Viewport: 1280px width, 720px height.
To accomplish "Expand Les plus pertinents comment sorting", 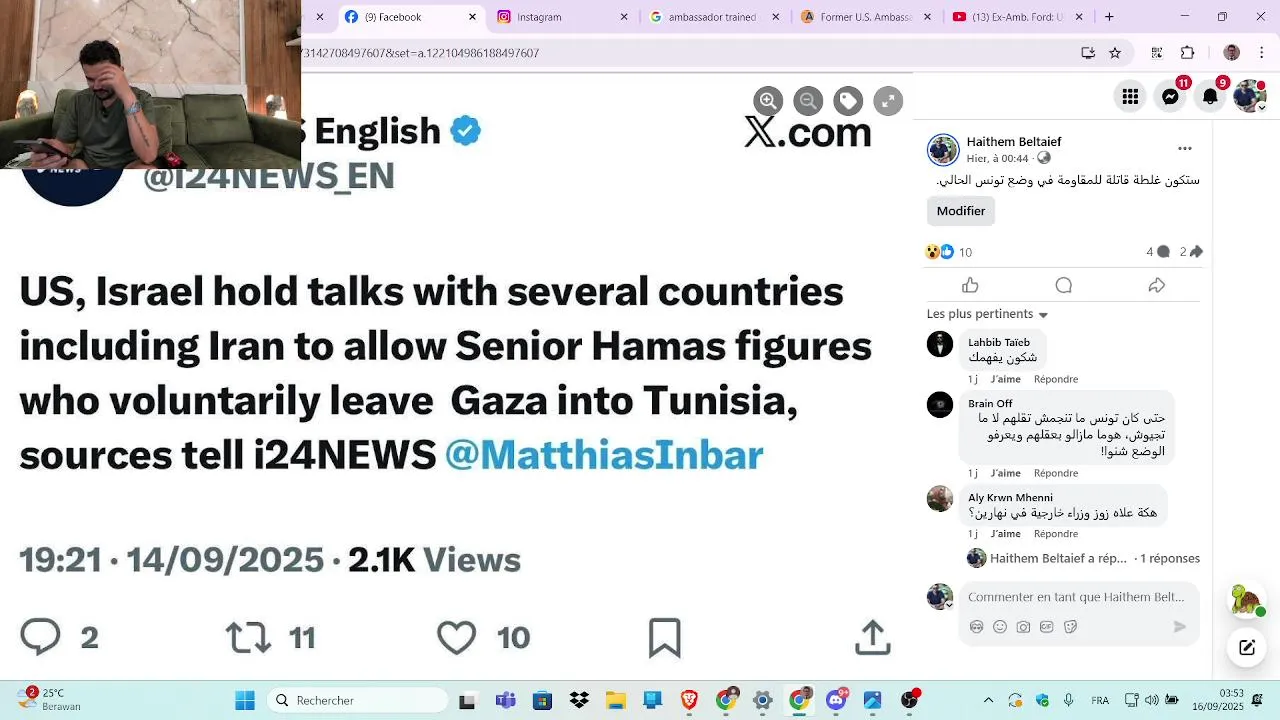I will pyautogui.click(x=987, y=314).
